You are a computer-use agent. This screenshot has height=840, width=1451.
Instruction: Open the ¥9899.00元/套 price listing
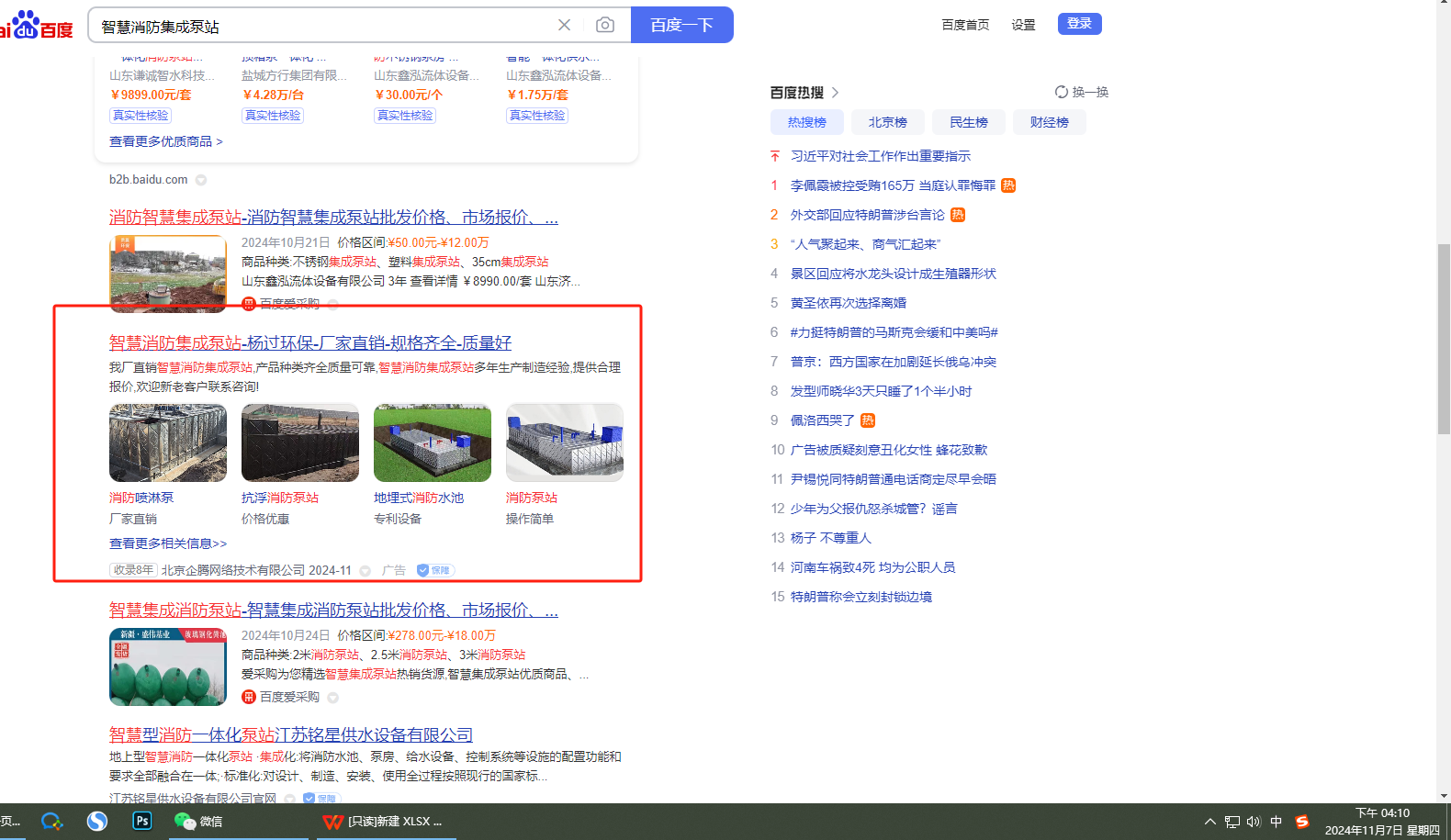coord(151,95)
